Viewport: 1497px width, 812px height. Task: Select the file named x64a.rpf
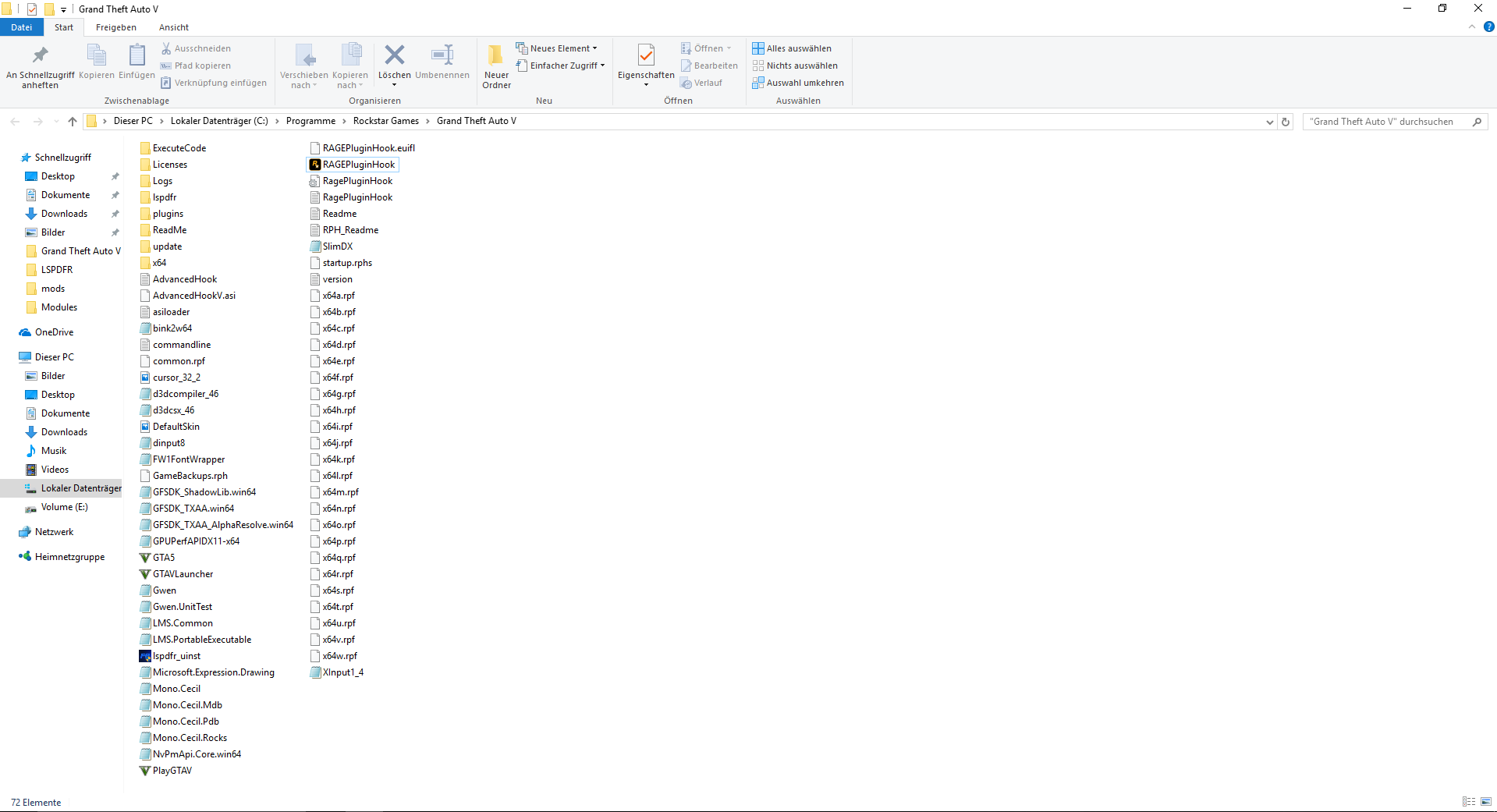coord(332,296)
